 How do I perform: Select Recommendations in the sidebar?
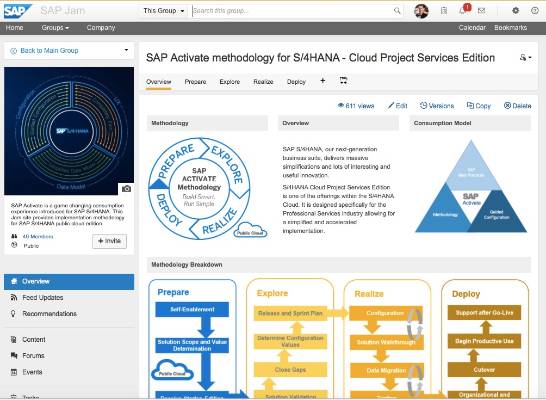(x=49, y=314)
